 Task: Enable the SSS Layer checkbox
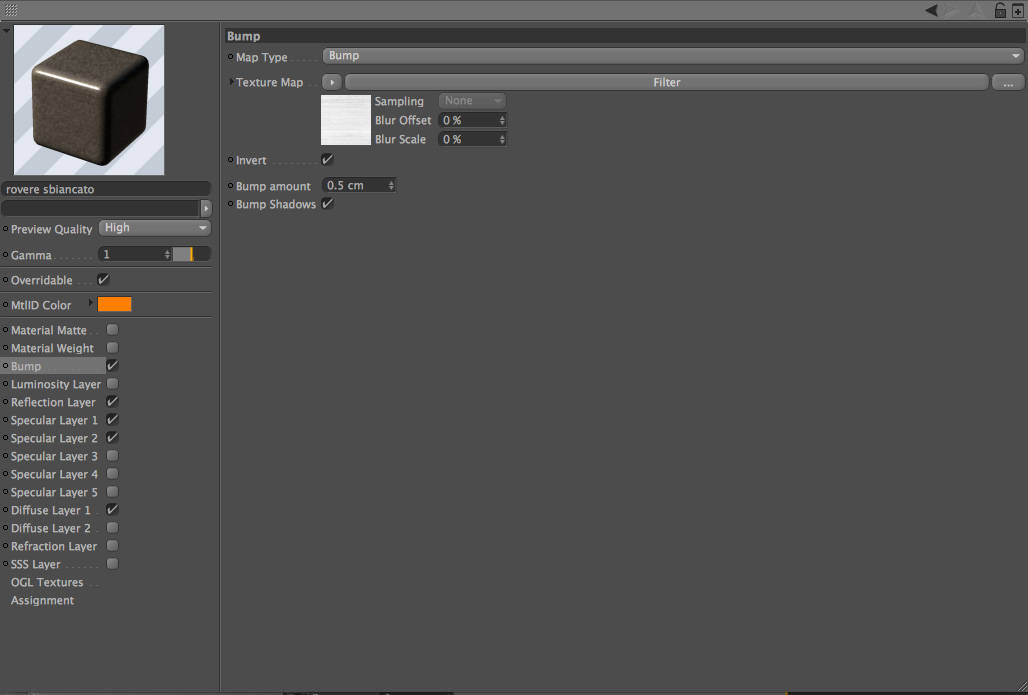tap(113, 564)
